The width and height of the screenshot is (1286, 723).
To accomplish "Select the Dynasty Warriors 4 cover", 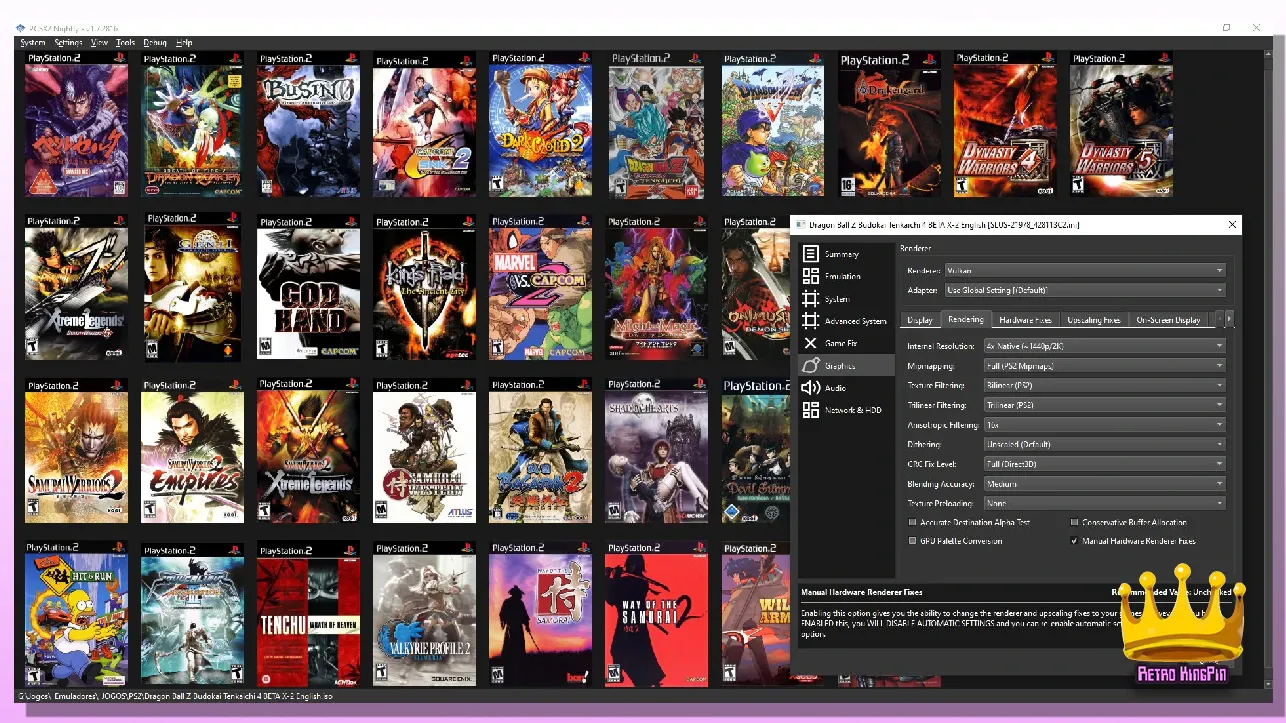I will [1005, 124].
